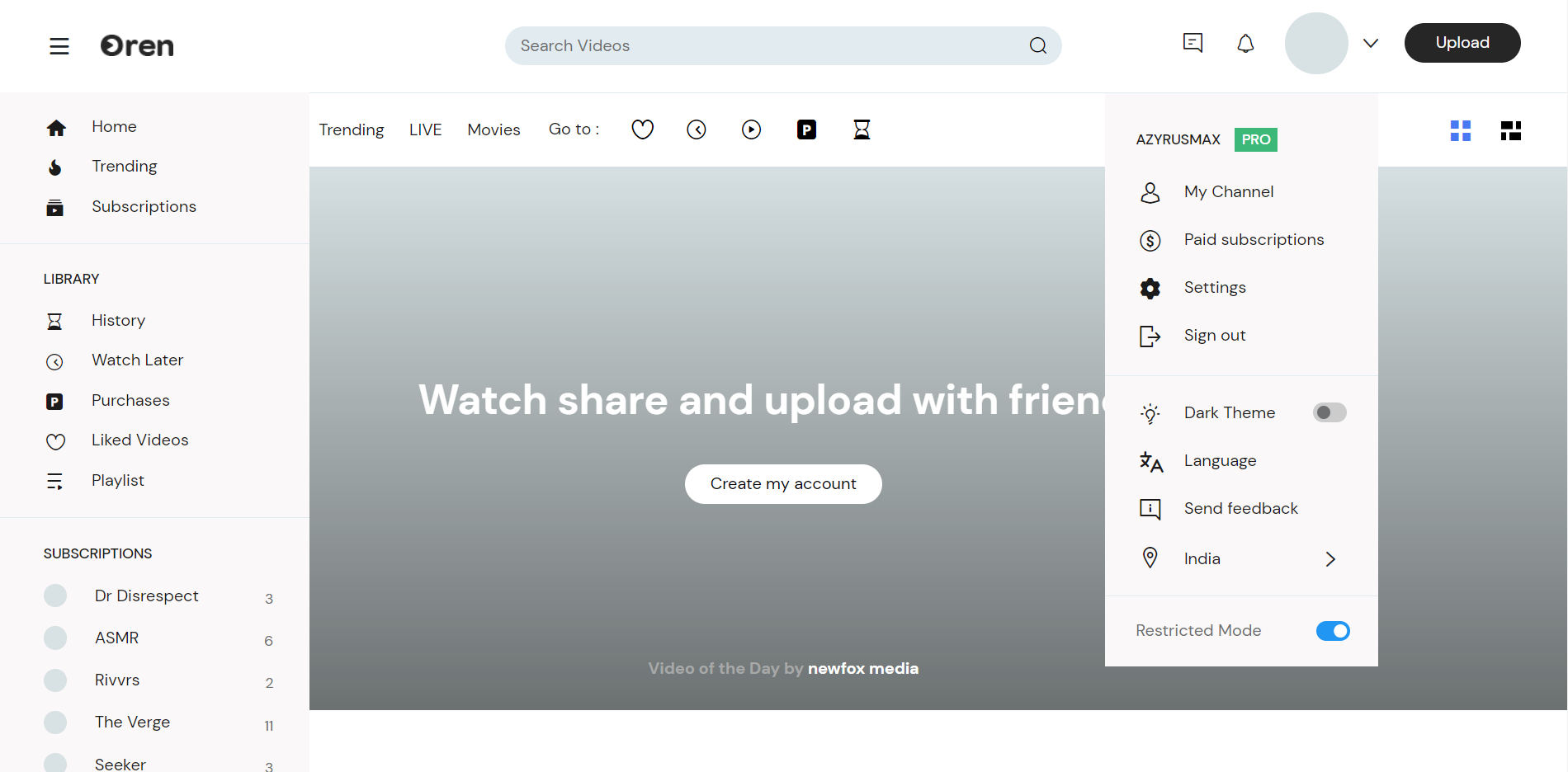Click the hamburger menu icon
The width and height of the screenshot is (1568, 772).
point(59,46)
